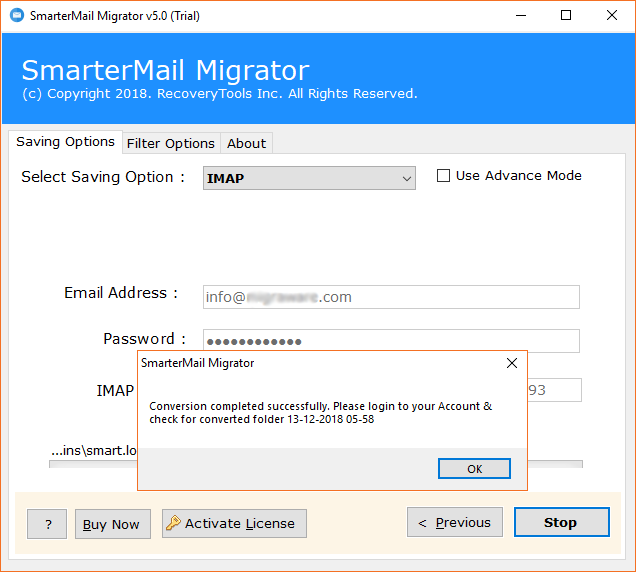Click the Password input field

[391, 340]
